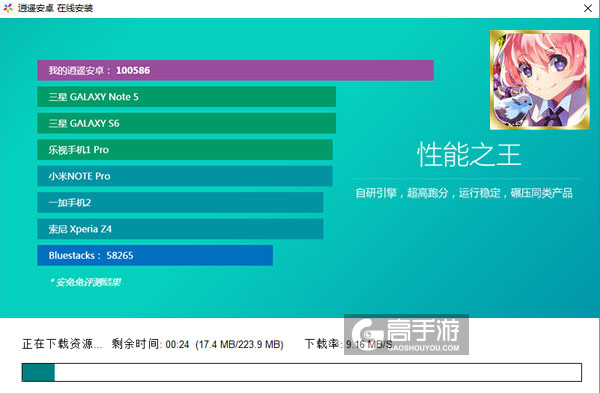
Task: Click the 逍遥安卓 app logo in title bar
Action: click(8, 8)
